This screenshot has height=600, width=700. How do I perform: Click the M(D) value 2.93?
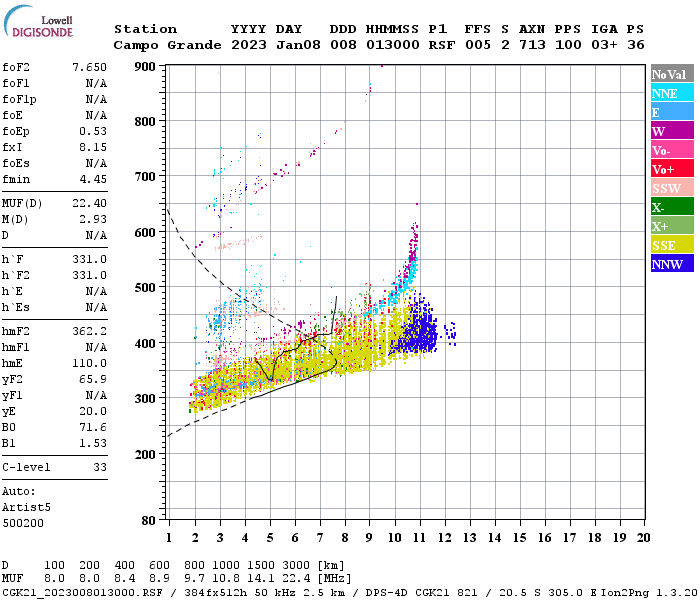[x=93, y=219]
